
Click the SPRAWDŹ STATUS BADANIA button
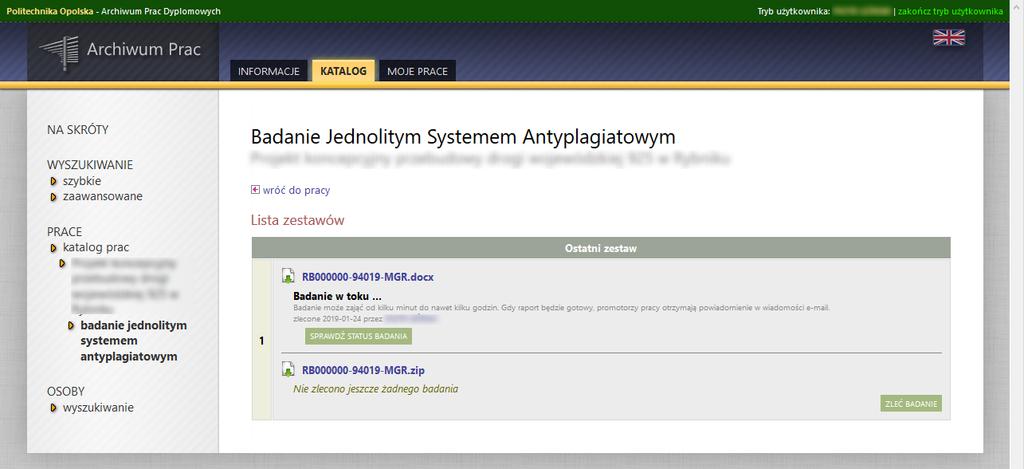tap(358, 336)
